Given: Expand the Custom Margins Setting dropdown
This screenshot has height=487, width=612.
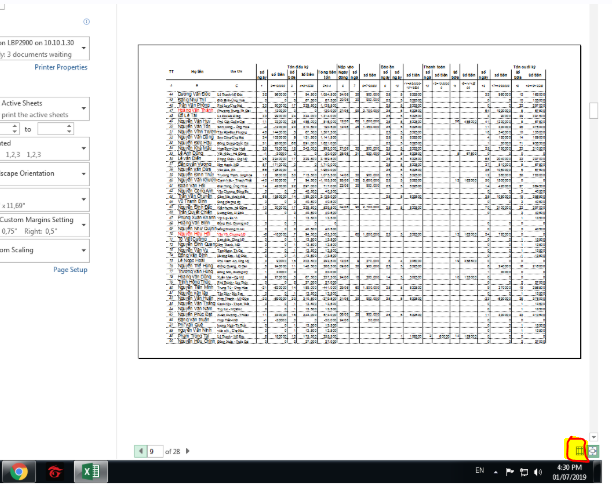Looking at the screenshot, I should click(85, 225).
